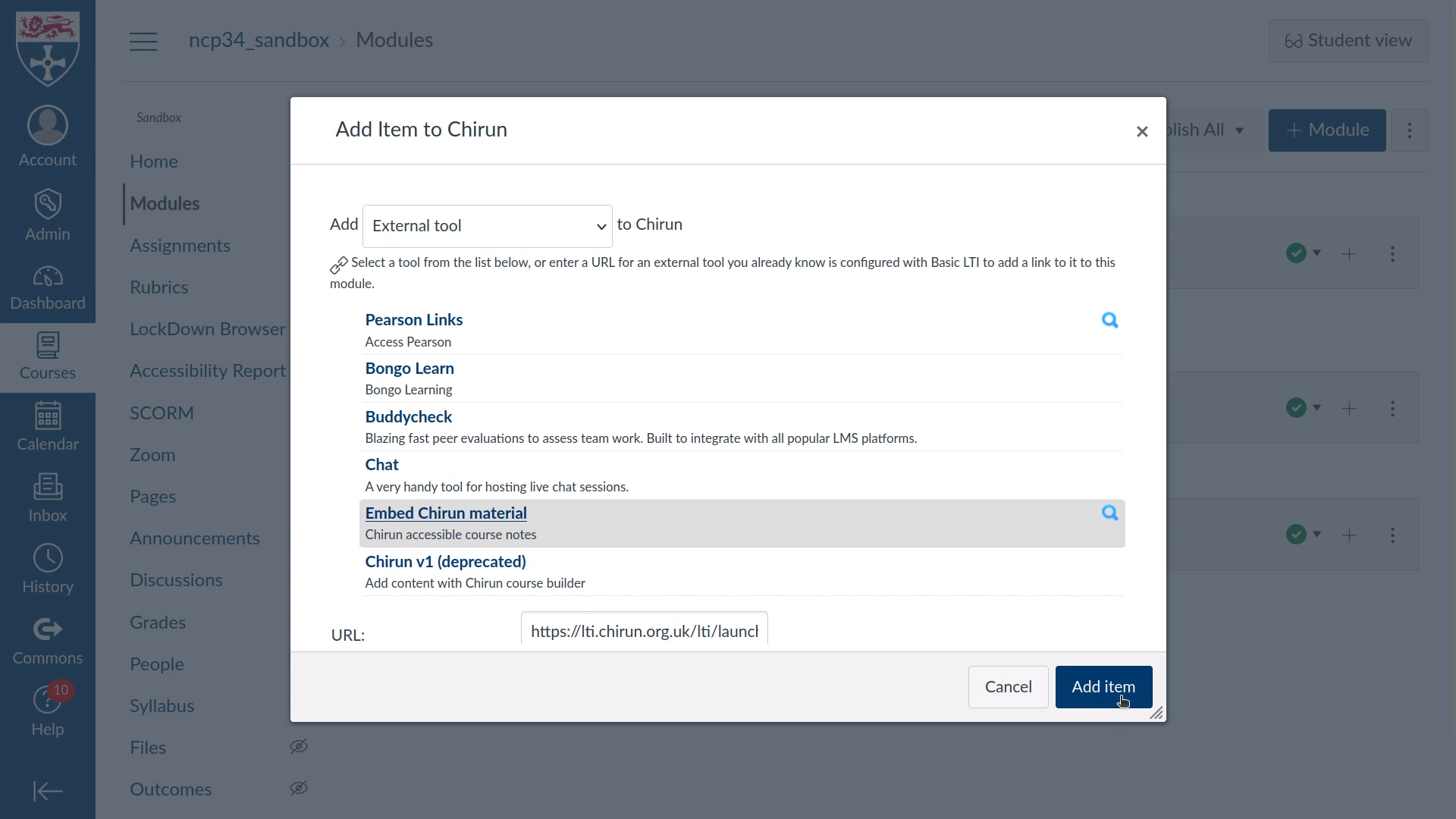Open second module's kebab options menu
Screen dimensions: 1456x819
click(1392, 409)
